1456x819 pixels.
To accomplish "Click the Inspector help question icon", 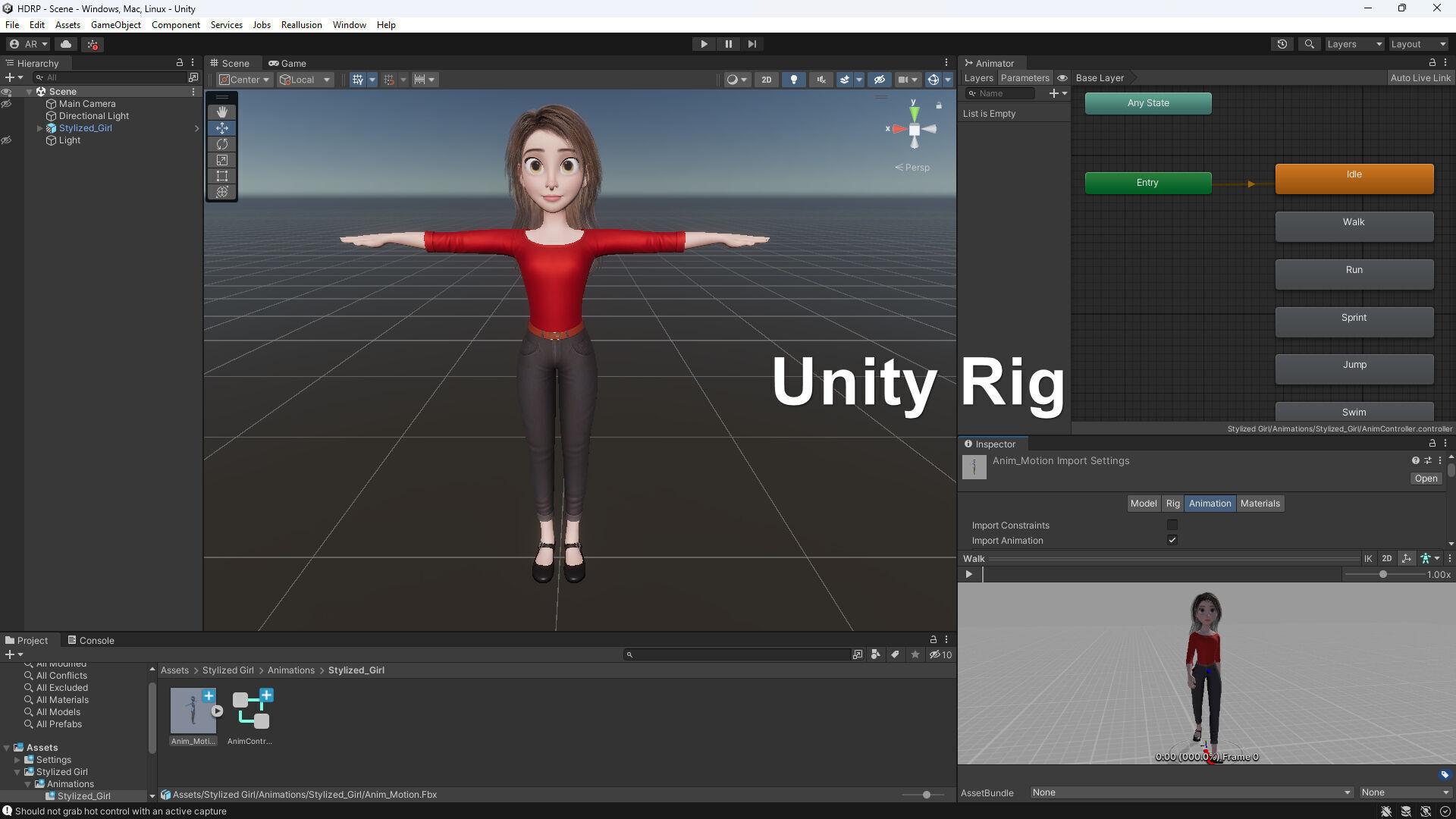I will click(1415, 460).
